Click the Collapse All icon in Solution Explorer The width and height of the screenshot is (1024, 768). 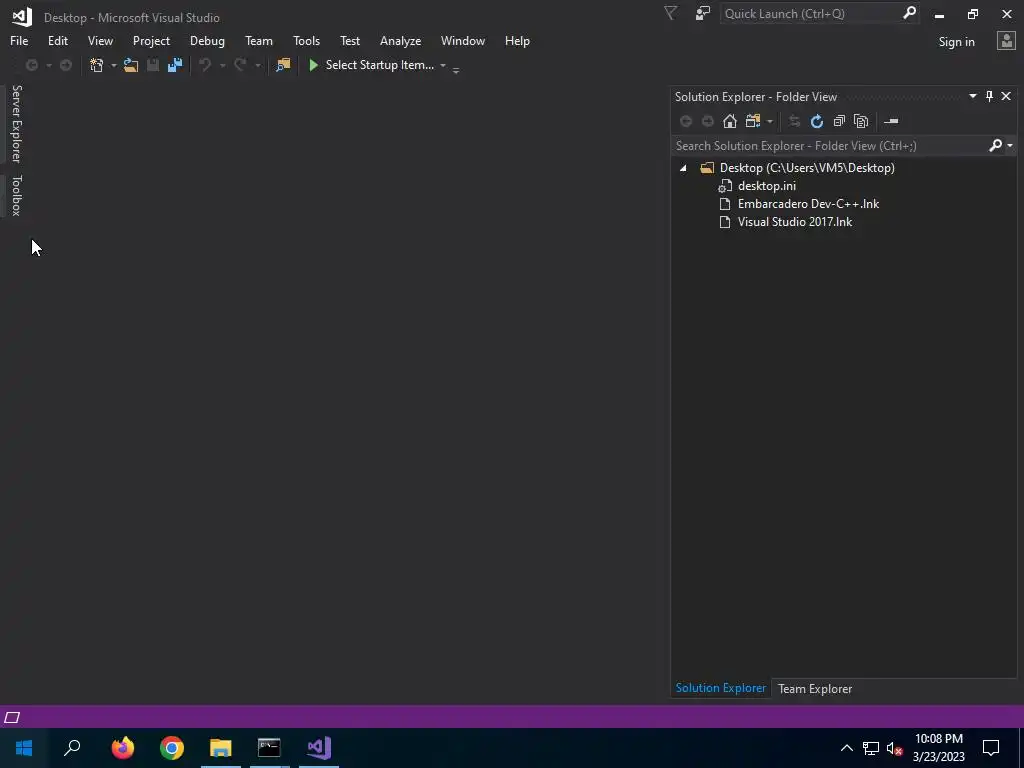point(839,121)
